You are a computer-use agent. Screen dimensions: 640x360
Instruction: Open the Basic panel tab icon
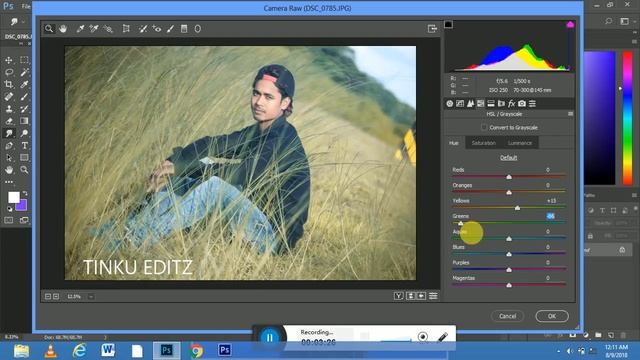pos(449,104)
